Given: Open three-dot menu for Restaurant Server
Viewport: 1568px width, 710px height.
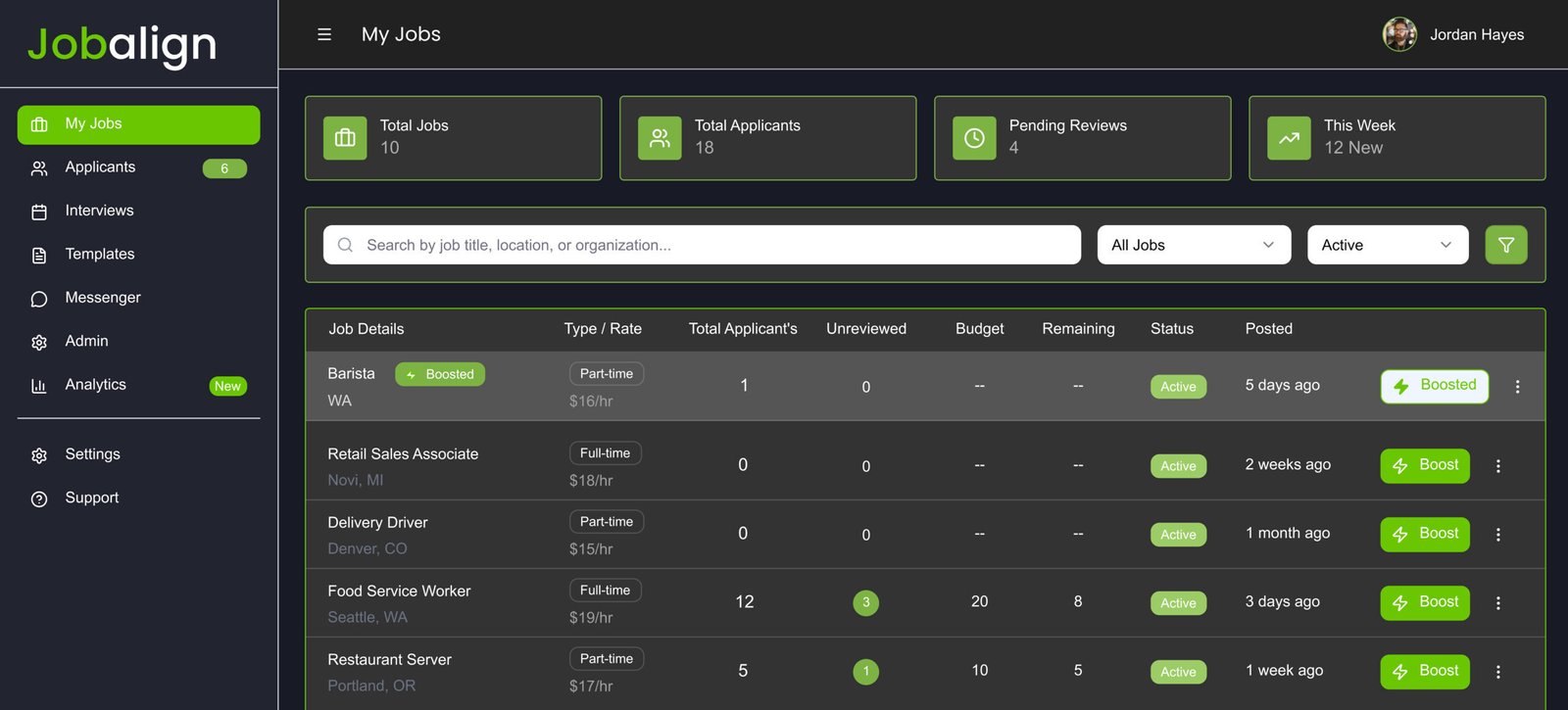Looking at the screenshot, I should pyautogui.click(x=1497, y=672).
